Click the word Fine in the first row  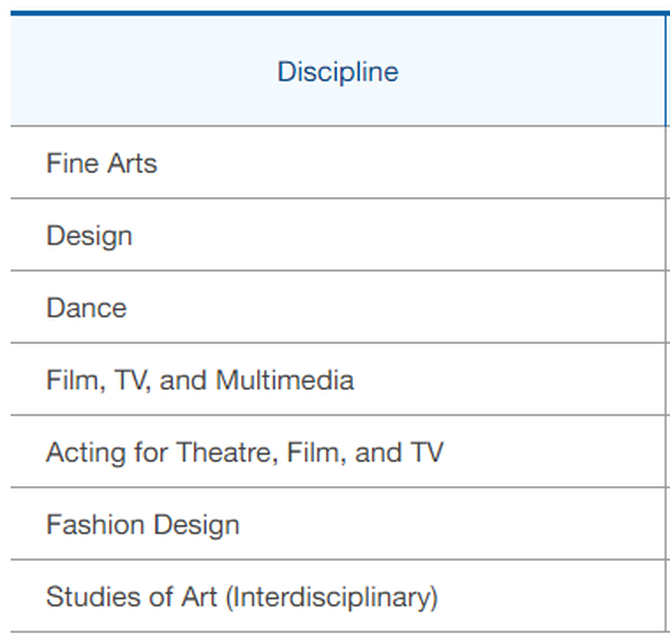click(x=72, y=163)
